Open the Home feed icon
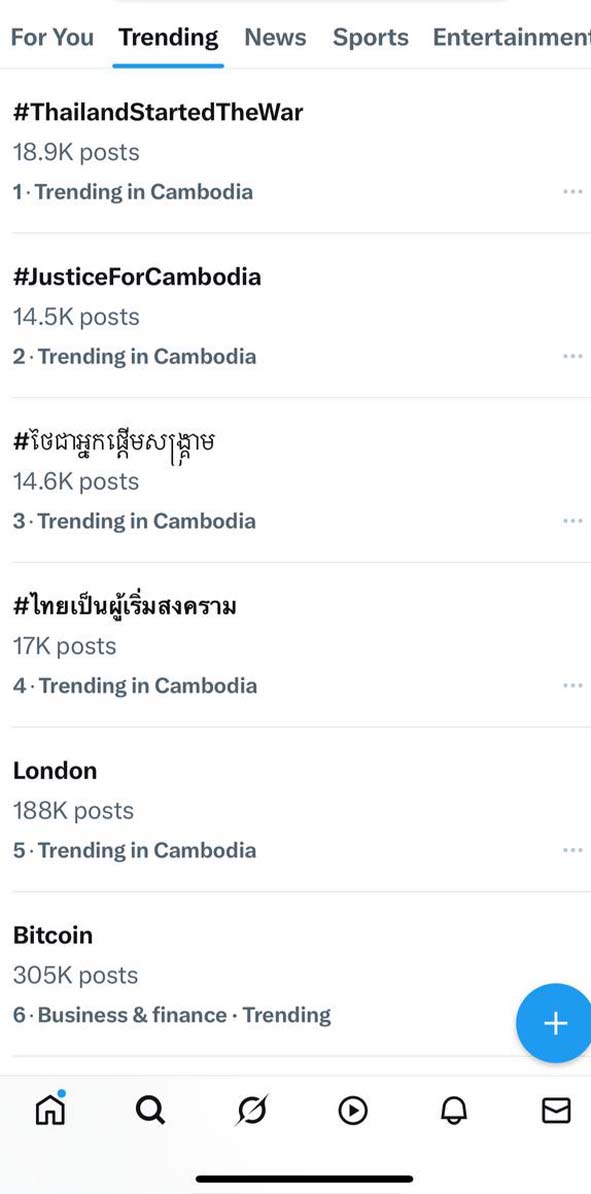This screenshot has width=591, height=1194. tap(50, 1109)
